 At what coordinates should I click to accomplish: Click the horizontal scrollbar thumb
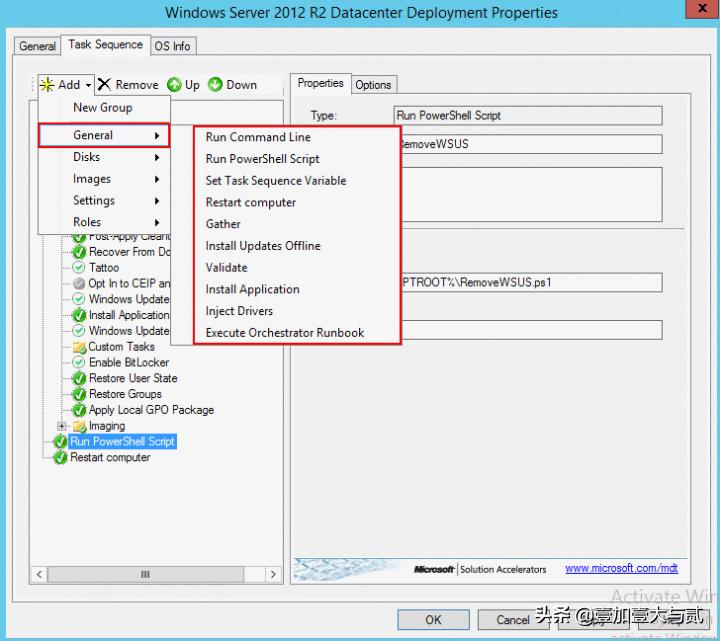coord(146,574)
